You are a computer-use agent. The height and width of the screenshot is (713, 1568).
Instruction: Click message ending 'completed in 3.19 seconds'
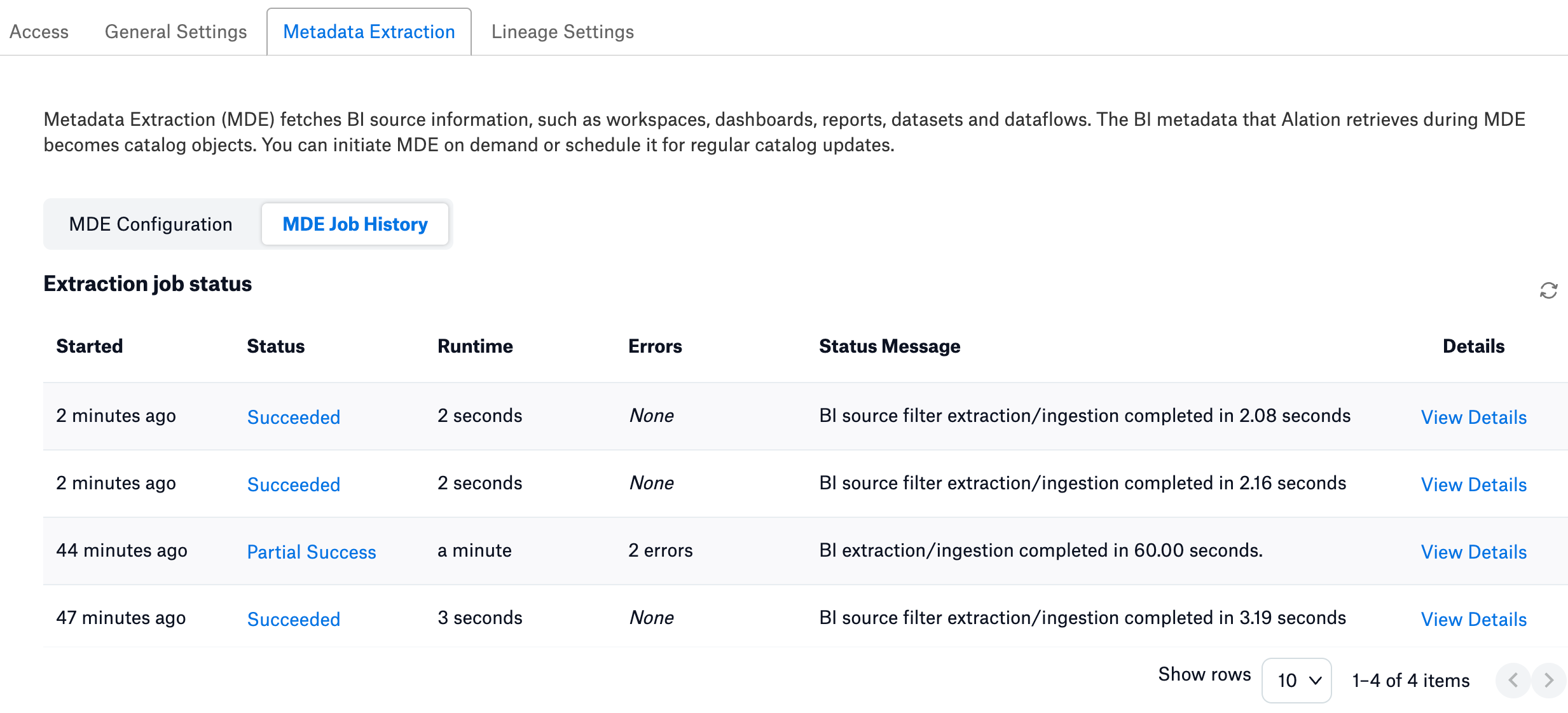coord(1083,618)
